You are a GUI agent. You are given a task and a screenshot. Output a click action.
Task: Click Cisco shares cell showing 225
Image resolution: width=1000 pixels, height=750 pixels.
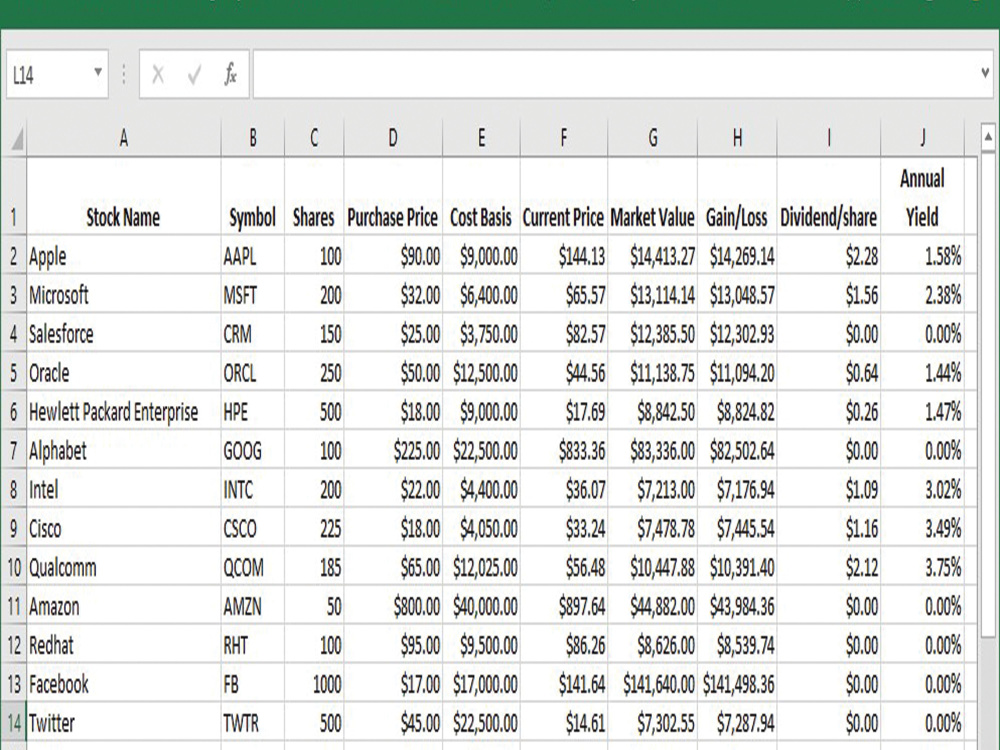coord(314,529)
